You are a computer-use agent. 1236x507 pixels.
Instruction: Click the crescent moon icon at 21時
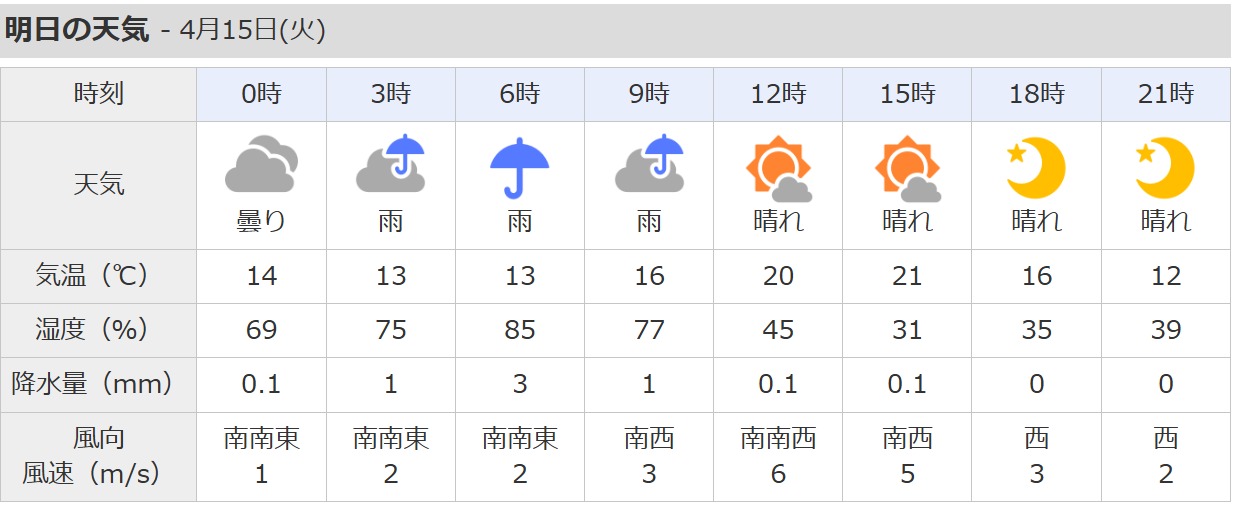pyautogui.click(x=1166, y=167)
